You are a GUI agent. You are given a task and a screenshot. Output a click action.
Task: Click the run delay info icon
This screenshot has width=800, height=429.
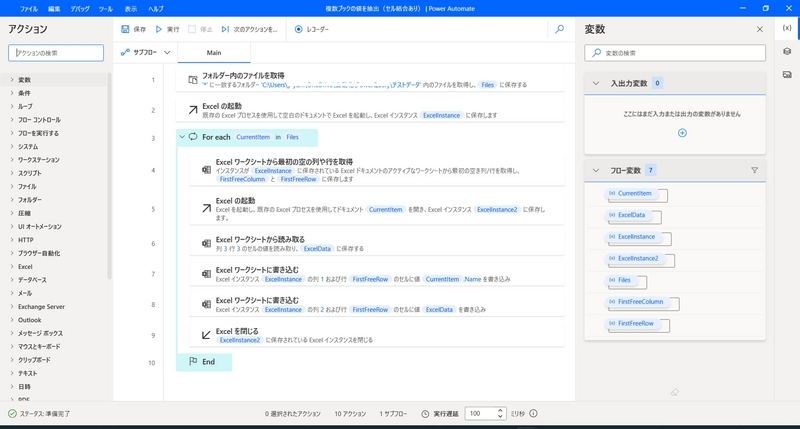[x=533, y=414]
